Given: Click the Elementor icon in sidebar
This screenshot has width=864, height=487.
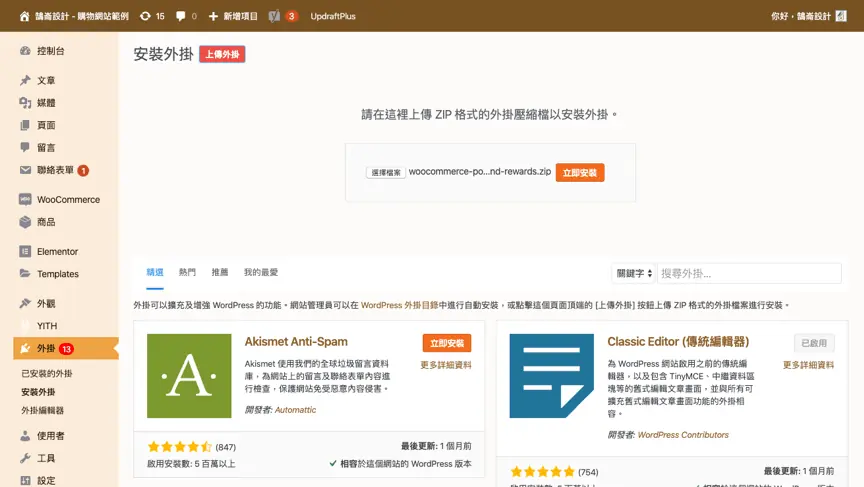Looking at the screenshot, I should click(x=25, y=252).
